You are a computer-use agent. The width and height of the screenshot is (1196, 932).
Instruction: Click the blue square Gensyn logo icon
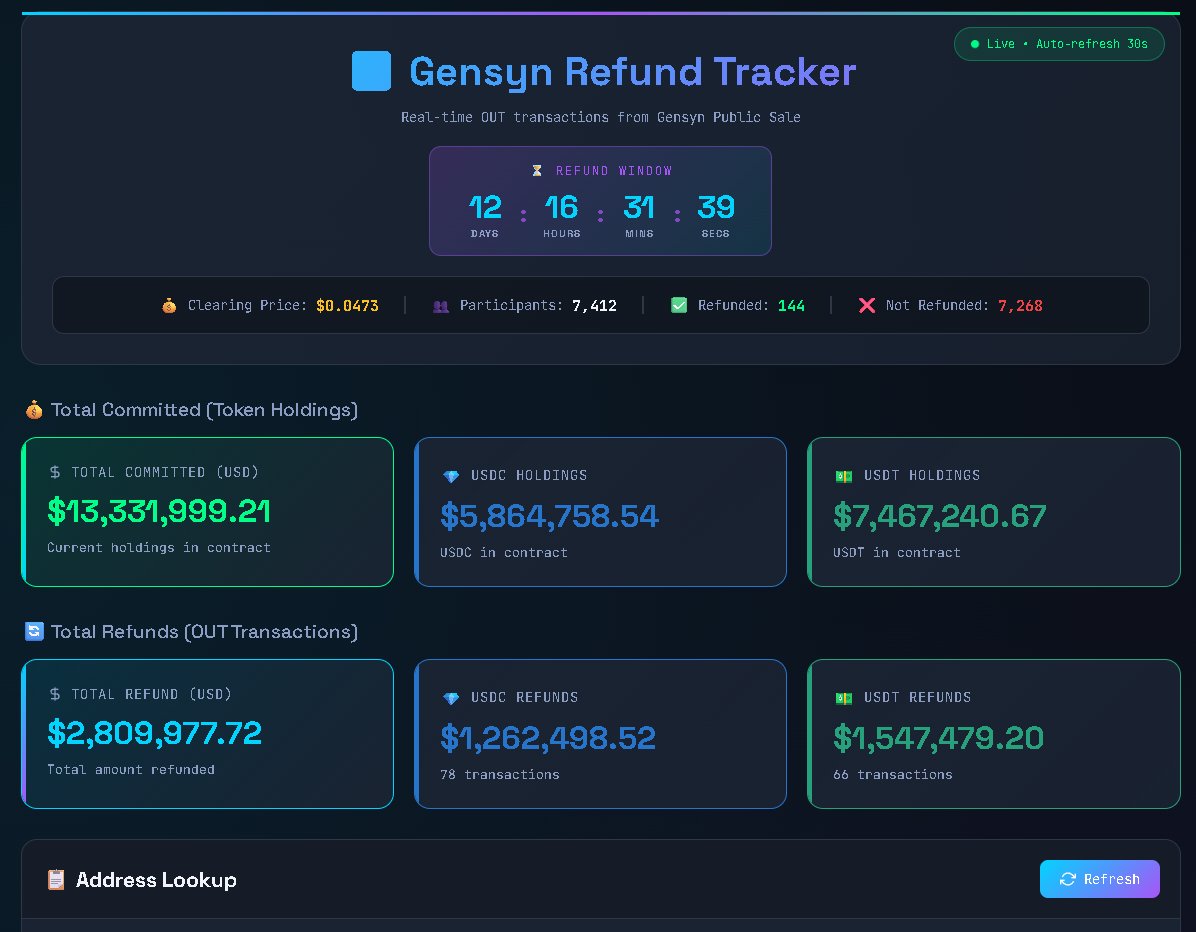[371, 71]
